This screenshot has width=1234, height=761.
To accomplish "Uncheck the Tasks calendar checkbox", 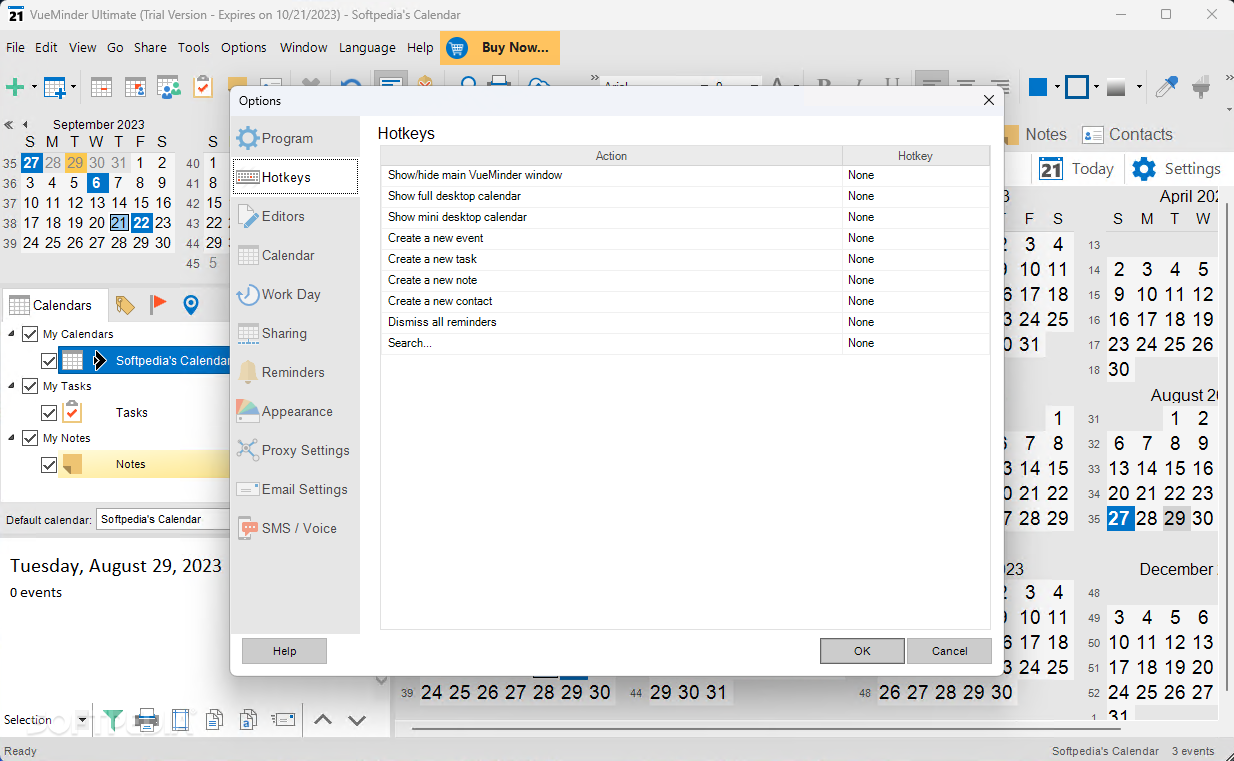I will tap(49, 412).
